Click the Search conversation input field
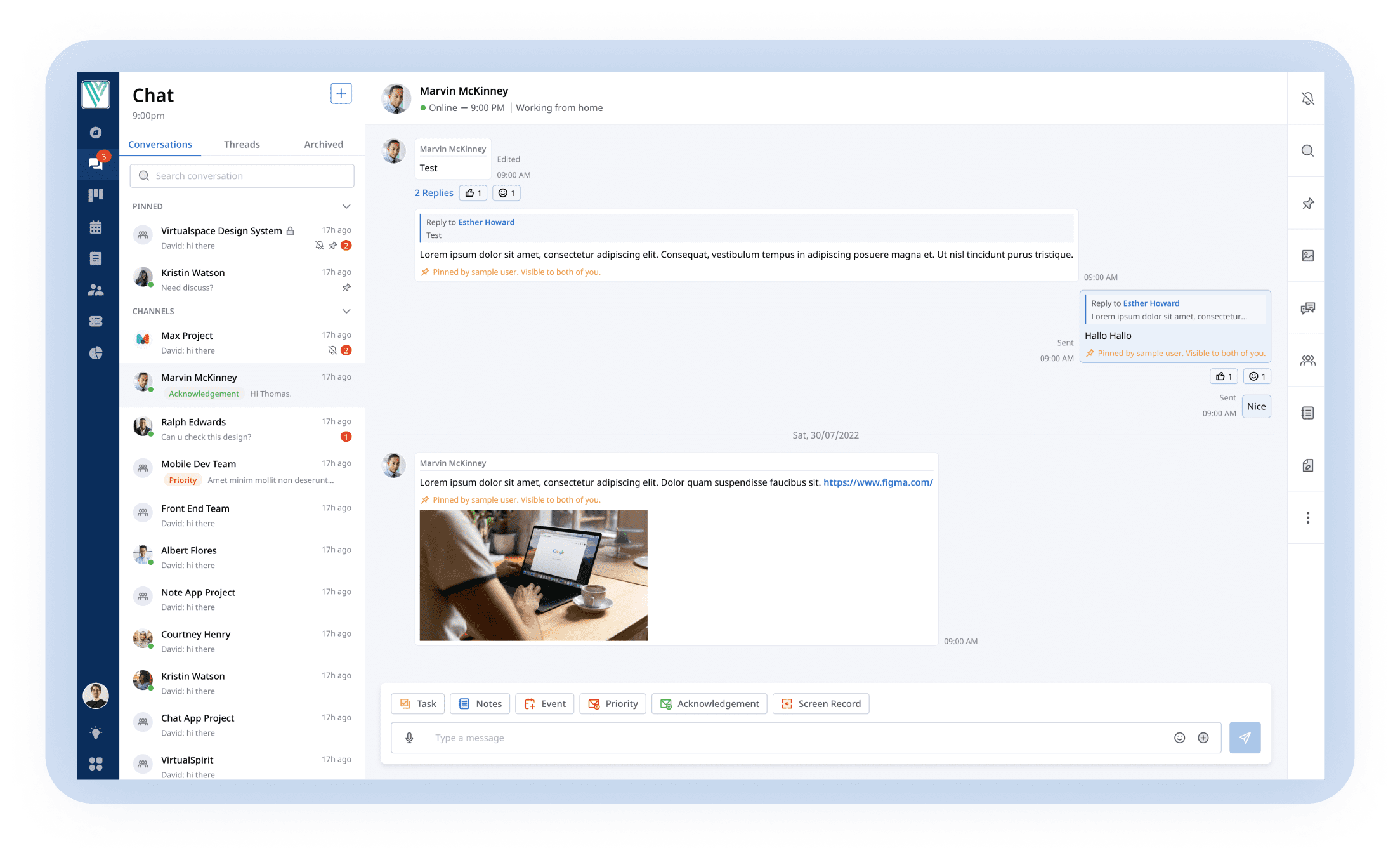Viewport: 1400px width, 860px height. point(242,175)
